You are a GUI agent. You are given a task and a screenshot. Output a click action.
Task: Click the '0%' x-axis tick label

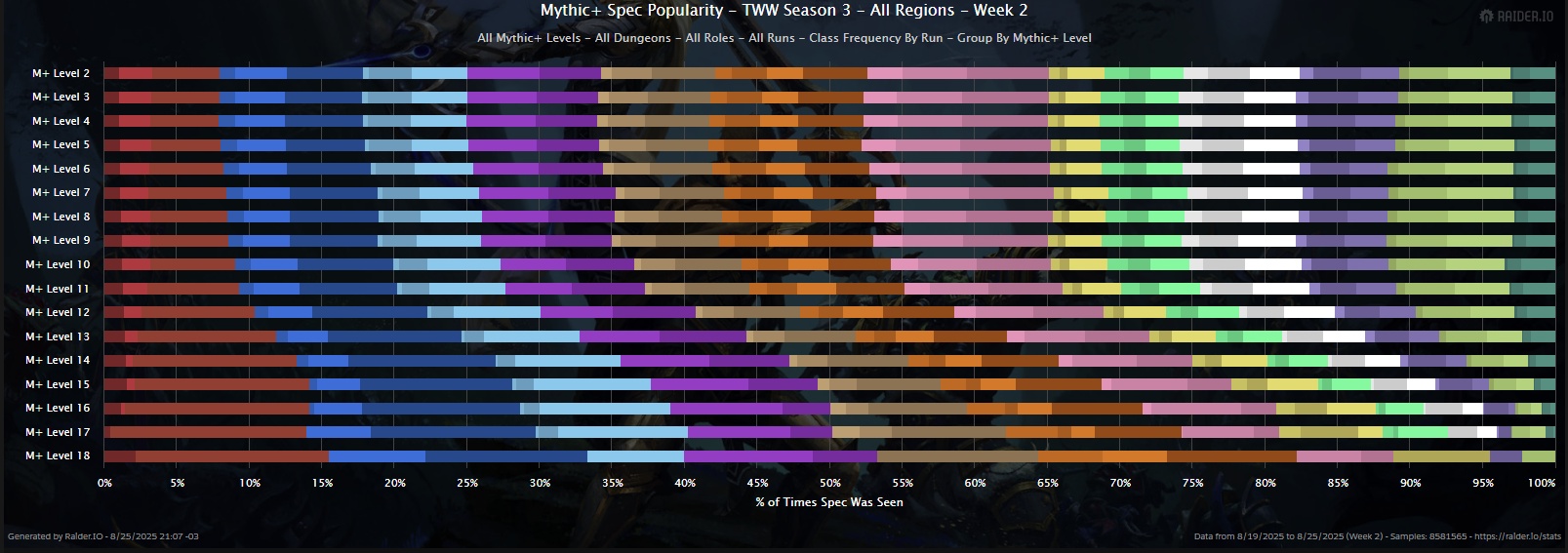(x=104, y=483)
